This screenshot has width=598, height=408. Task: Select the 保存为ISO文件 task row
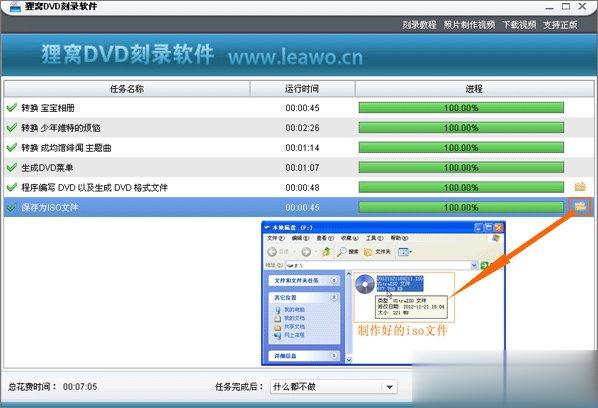[299, 207]
